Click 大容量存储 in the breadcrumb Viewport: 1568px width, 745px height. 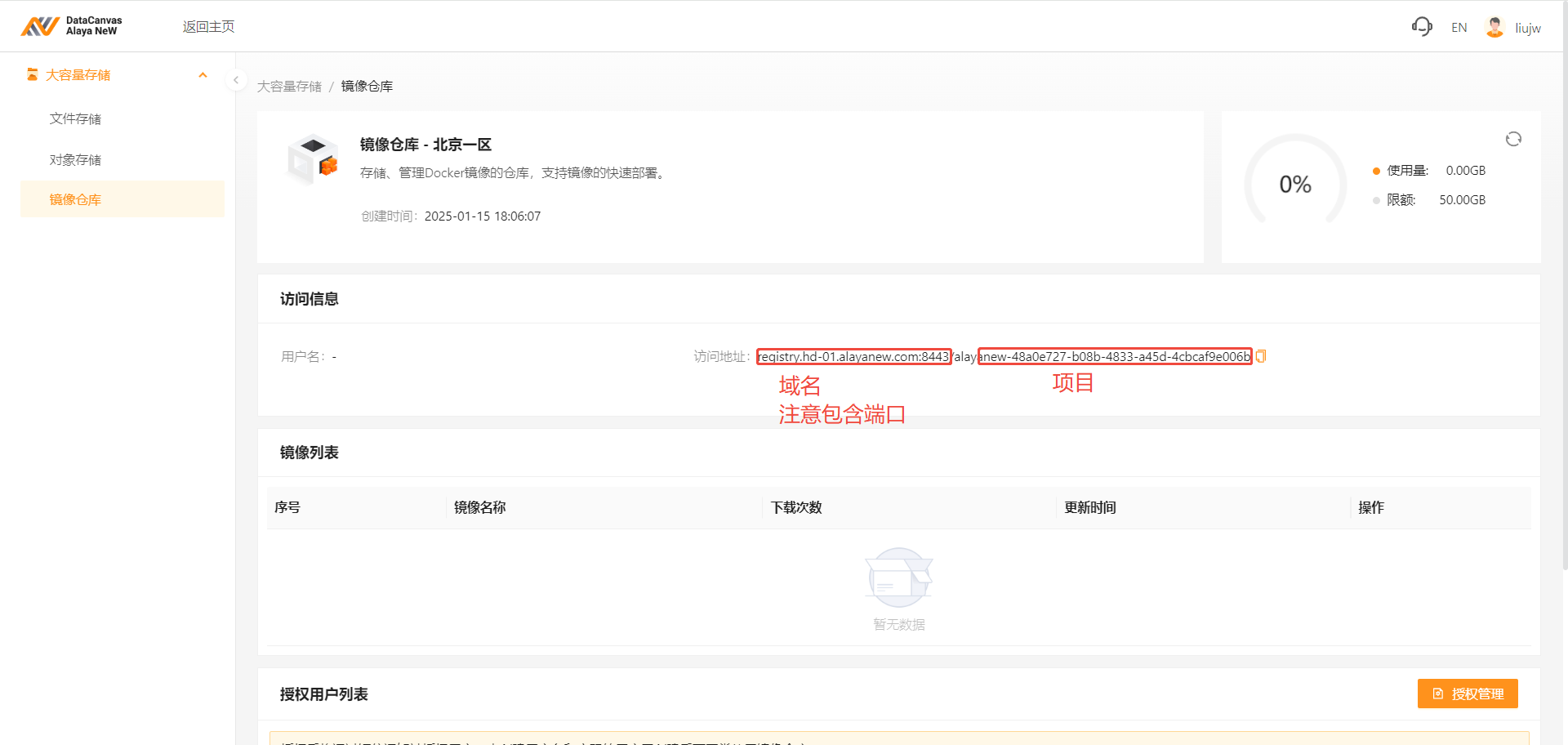289,87
